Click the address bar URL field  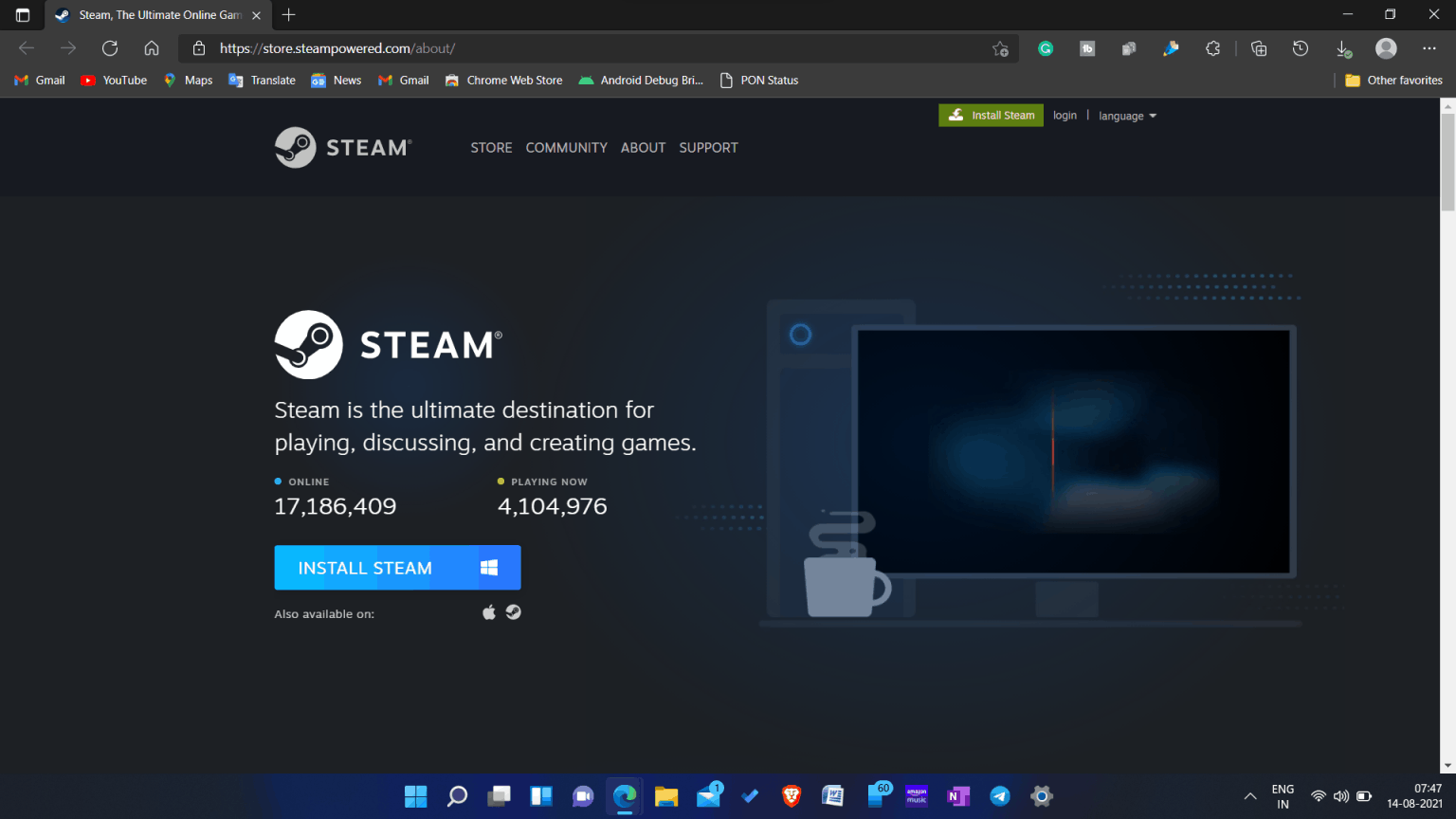coord(569,48)
